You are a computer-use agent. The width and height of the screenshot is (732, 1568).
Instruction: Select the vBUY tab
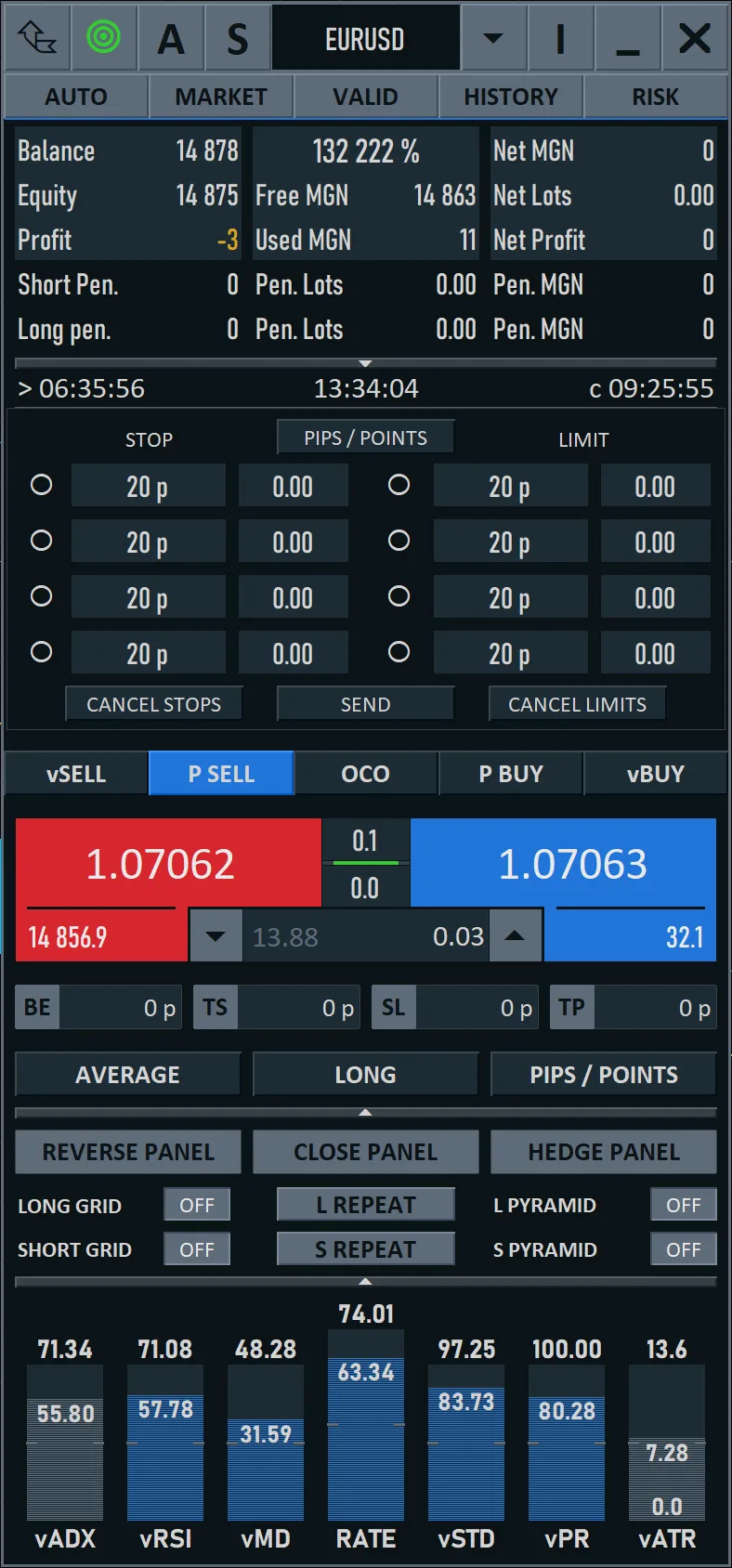[x=656, y=774]
